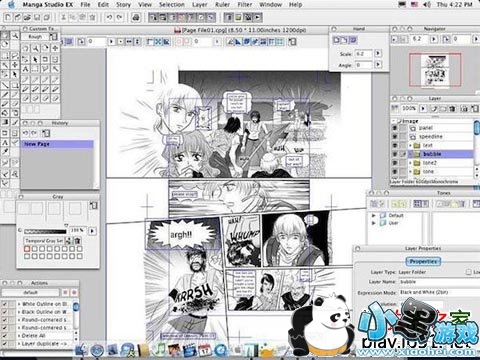
Task: Select the magnifier tool in left tool palette
Action: (15, 35)
